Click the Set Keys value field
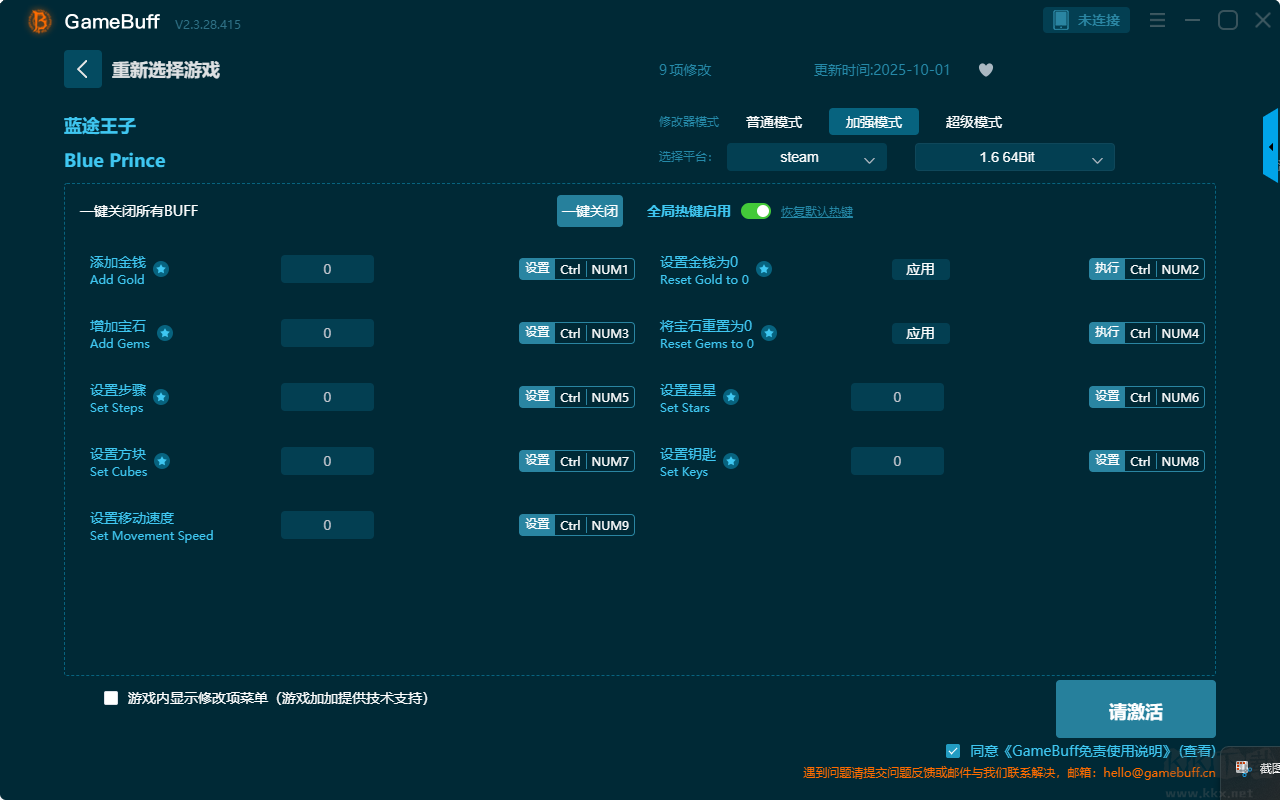The image size is (1280, 800). (x=897, y=461)
